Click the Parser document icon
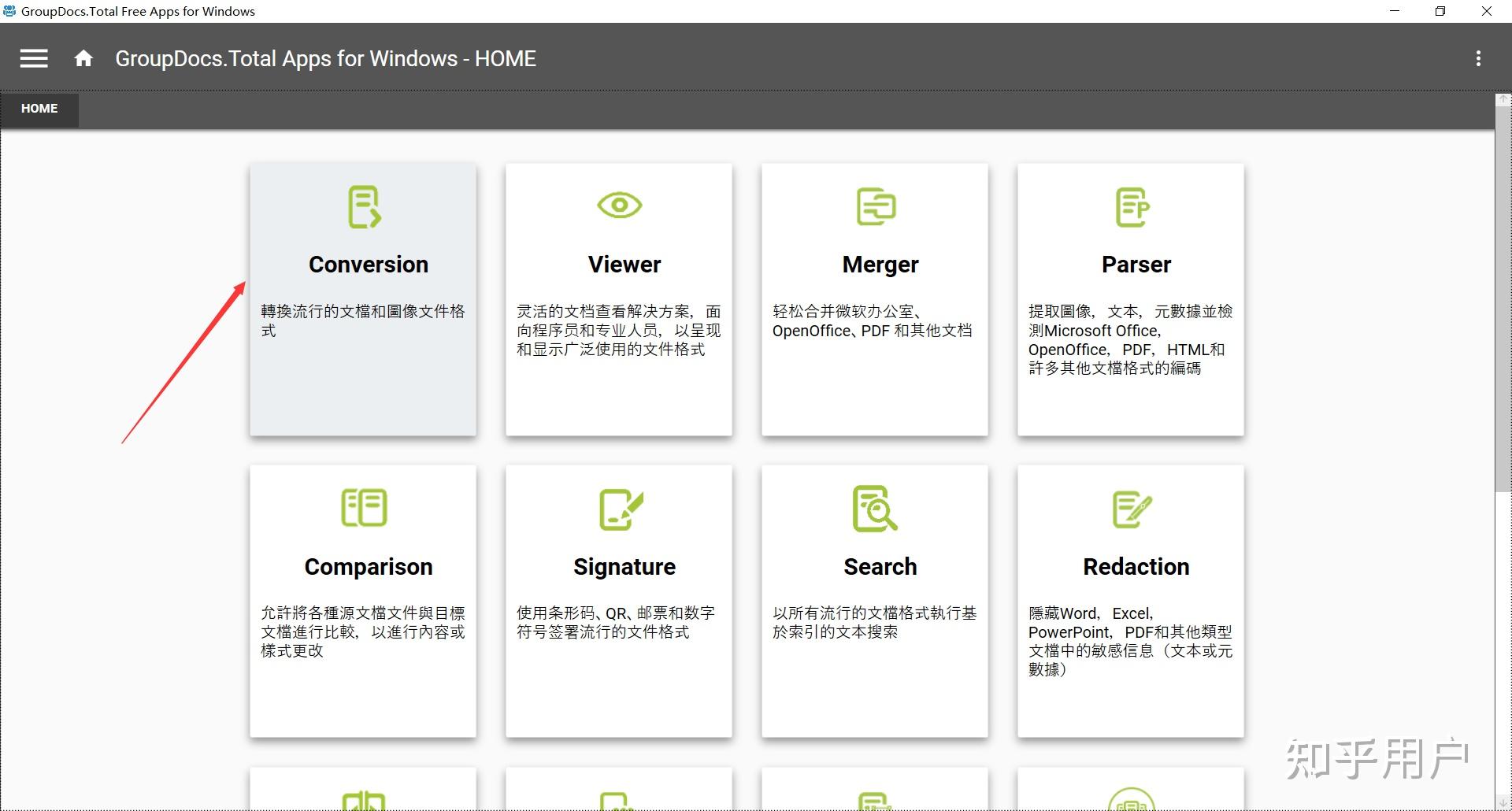 tap(1132, 207)
